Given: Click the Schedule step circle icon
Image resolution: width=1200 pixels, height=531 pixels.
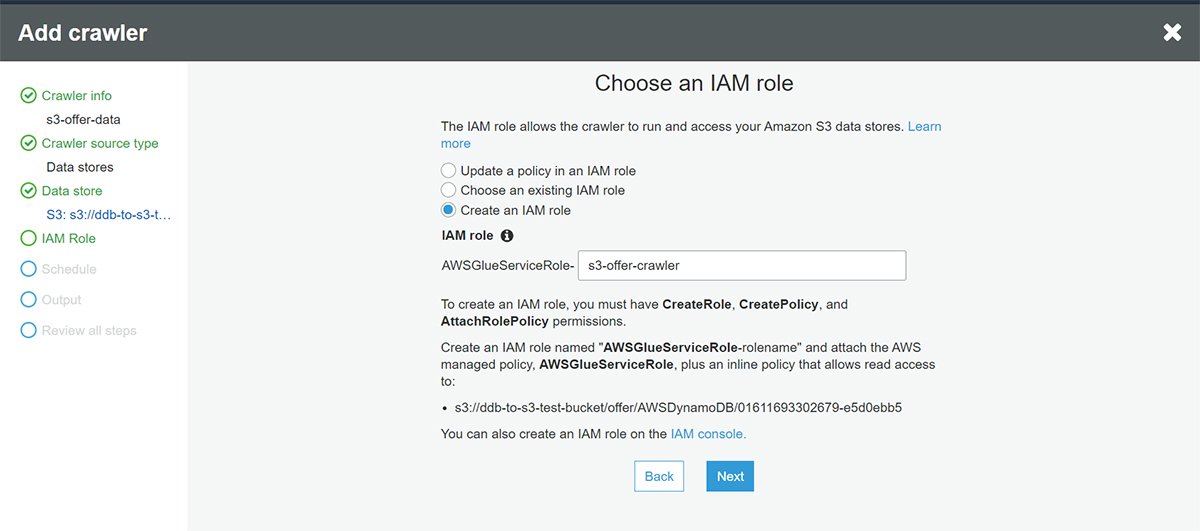Looking at the screenshot, I should click(28, 269).
